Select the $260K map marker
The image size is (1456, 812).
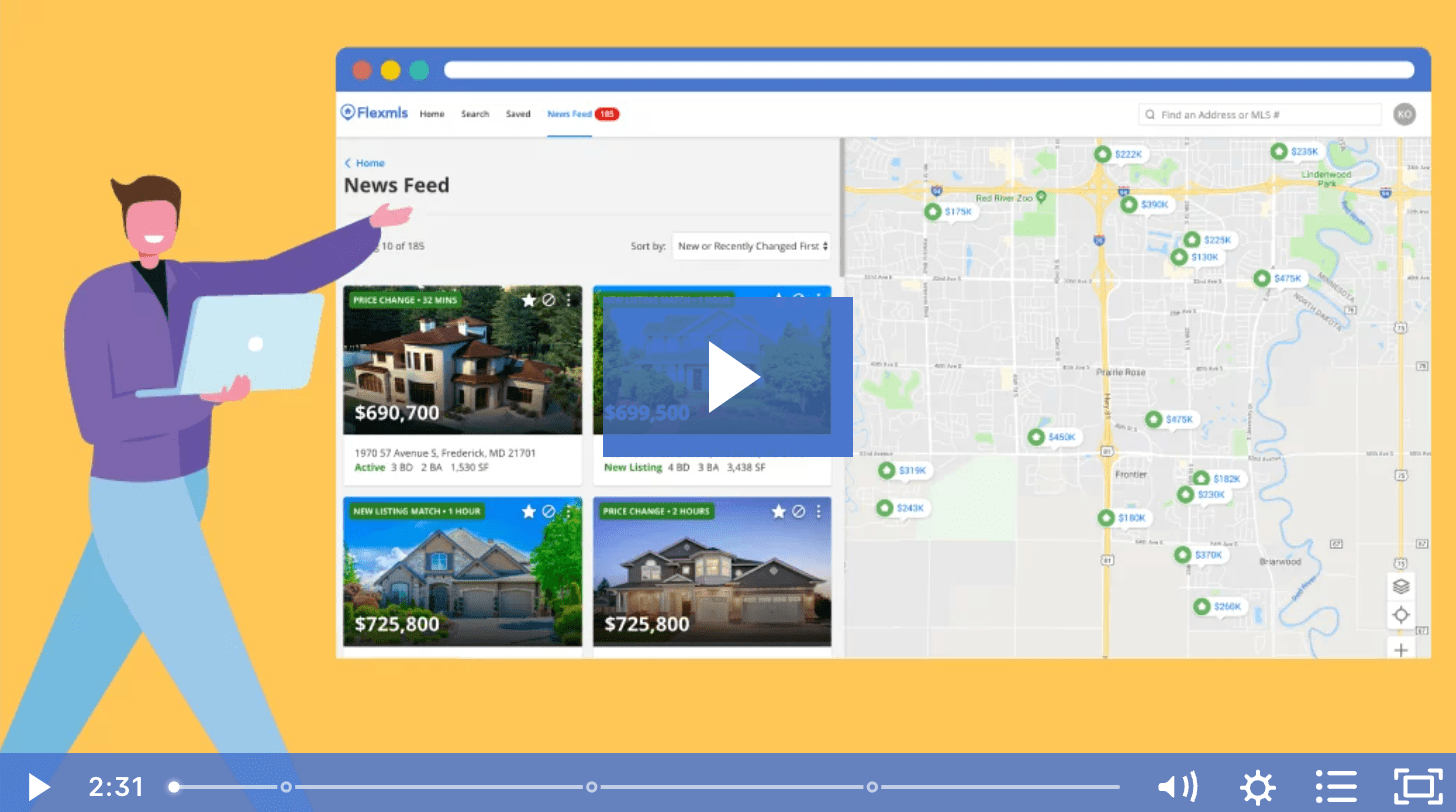pyautogui.click(x=1218, y=606)
